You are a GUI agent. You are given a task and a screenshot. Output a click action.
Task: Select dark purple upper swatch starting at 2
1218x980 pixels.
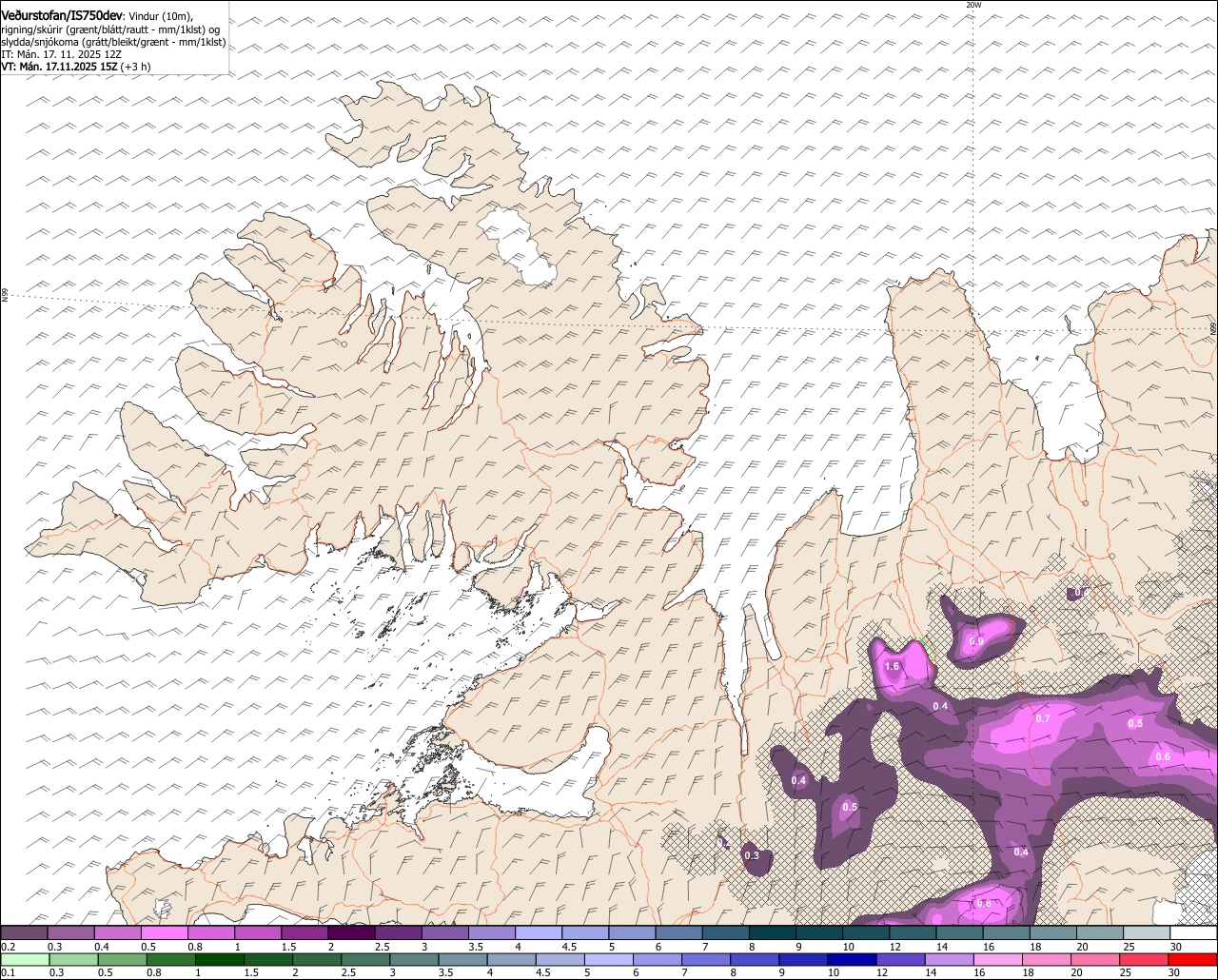[351, 932]
